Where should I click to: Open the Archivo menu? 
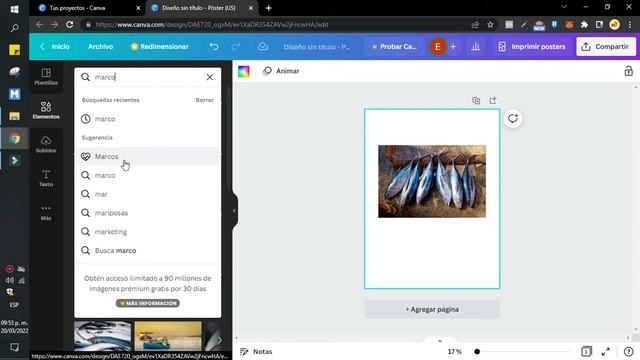pyautogui.click(x=100, y=47)
